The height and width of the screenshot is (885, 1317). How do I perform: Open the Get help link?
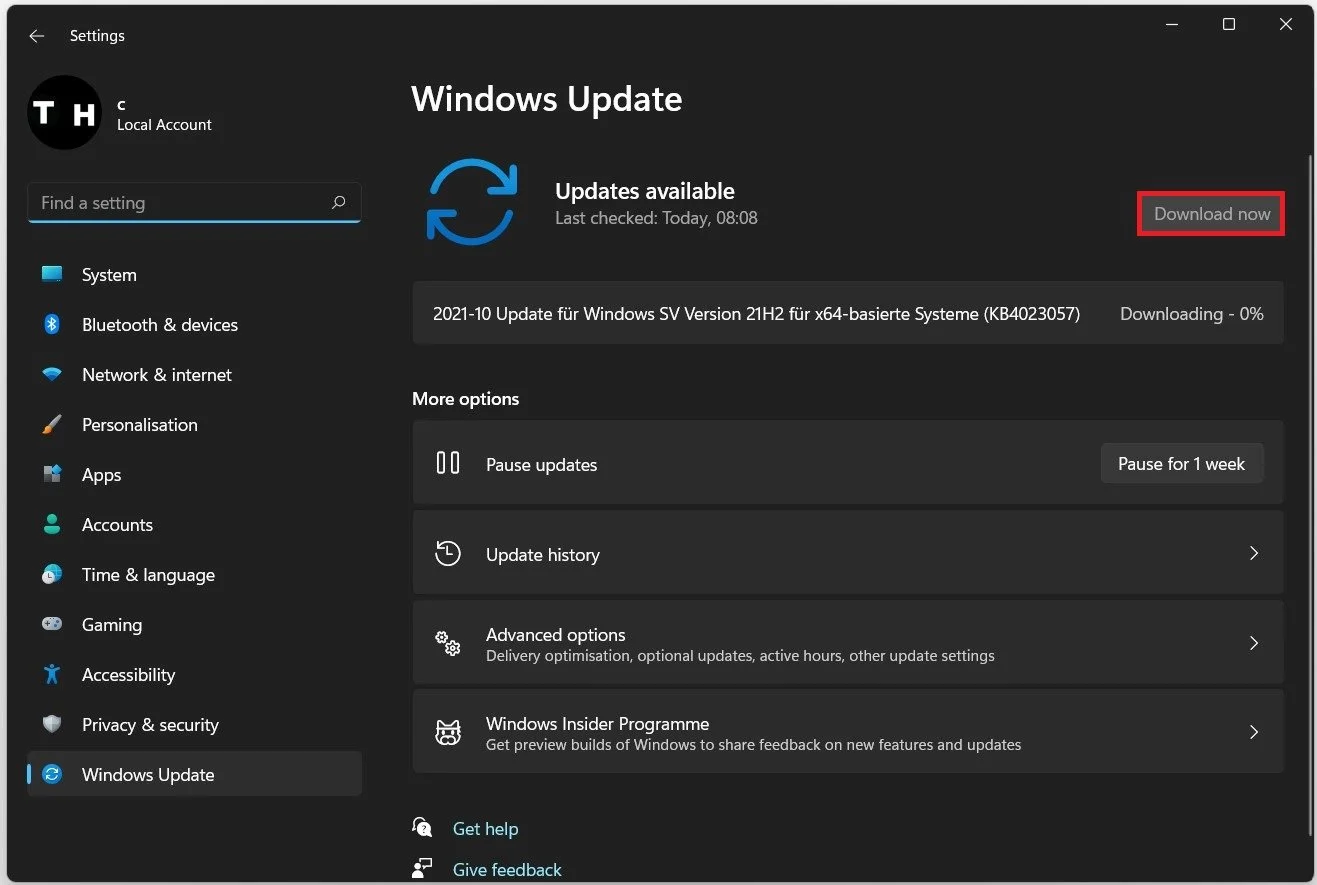[x=485, y=828]
